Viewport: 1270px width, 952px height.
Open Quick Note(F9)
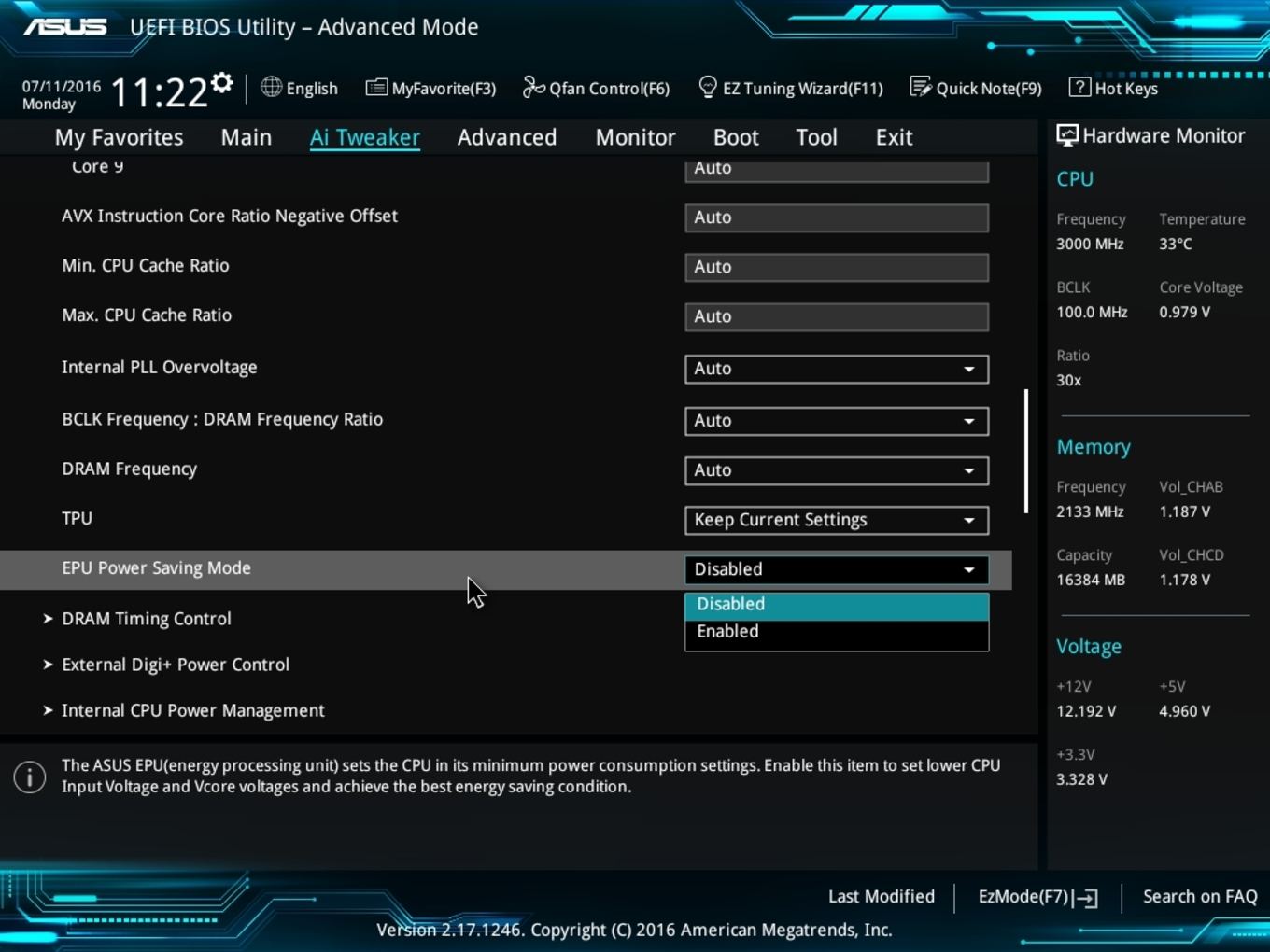[976, 88]
